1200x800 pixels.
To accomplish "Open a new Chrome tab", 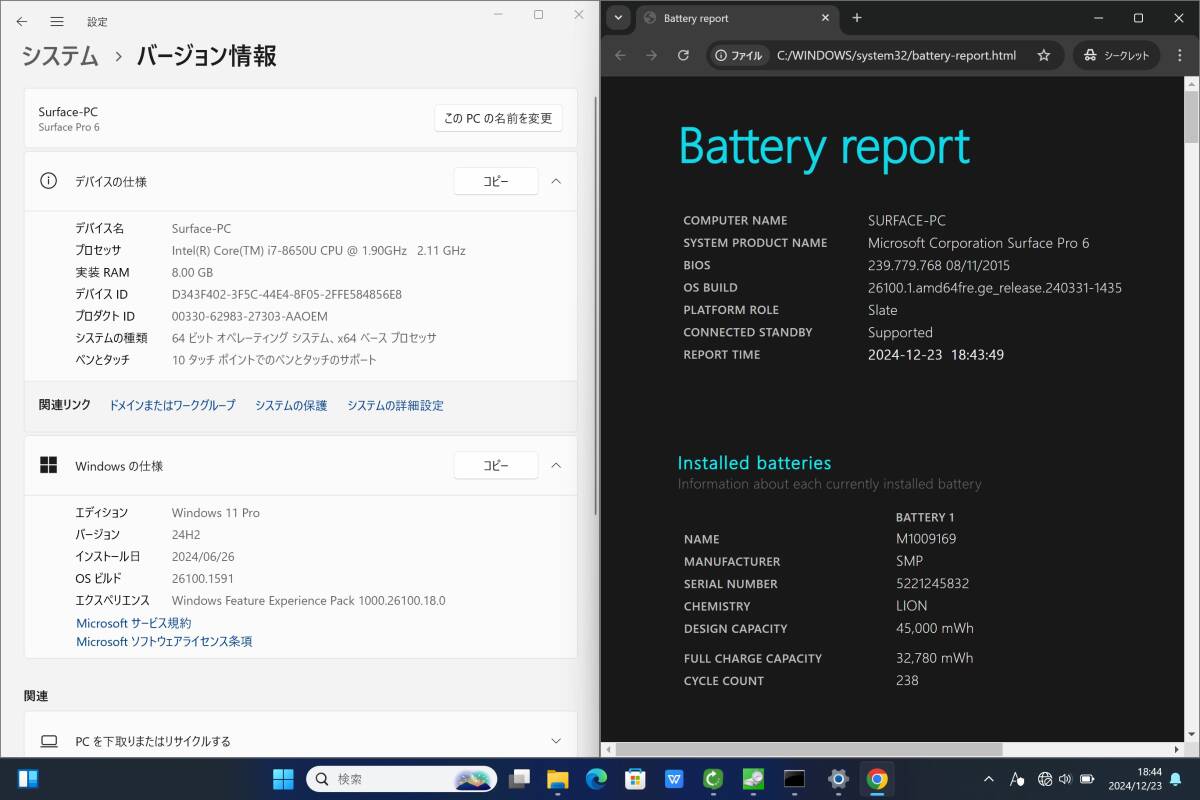I will point(857,18).
